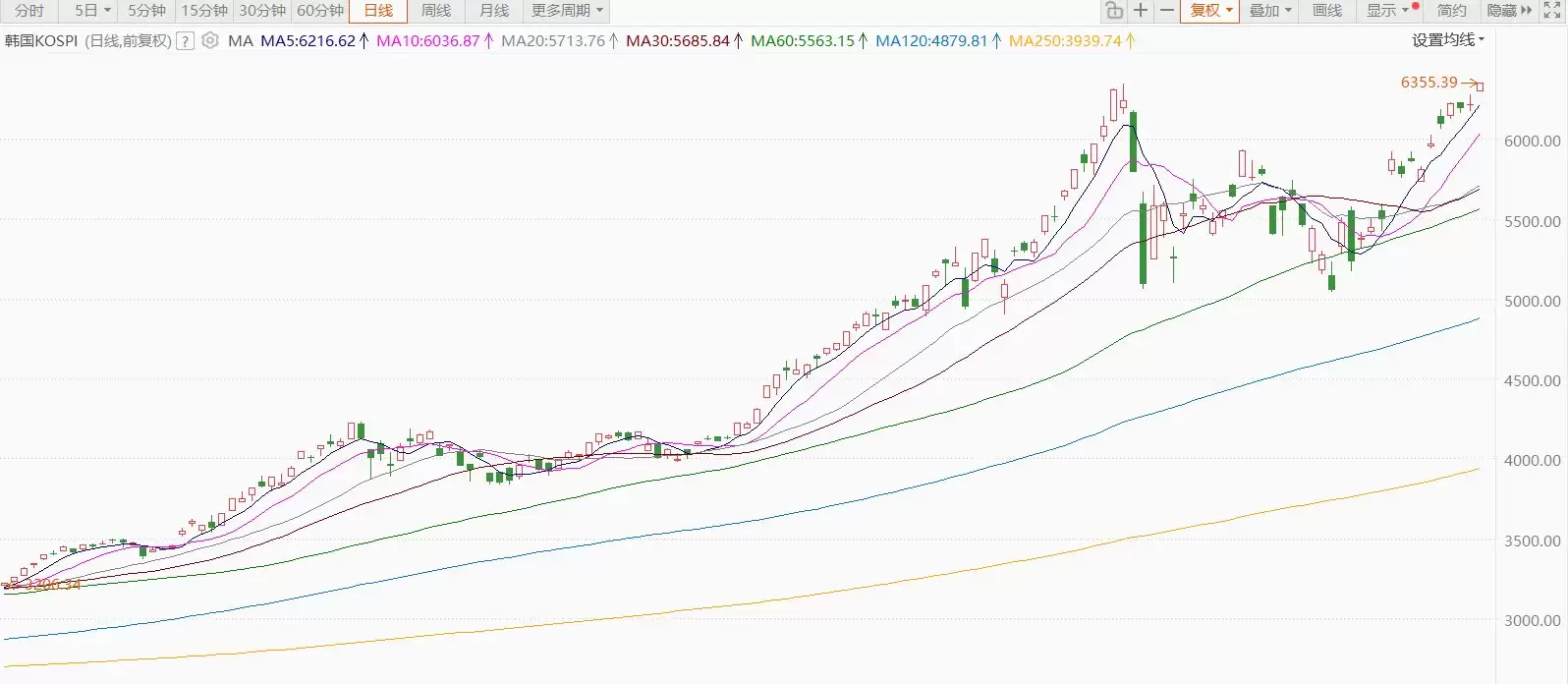Open the 设置均线 dropdown
Viewport: 1568px width, 684px height.
coord(1448,40)
